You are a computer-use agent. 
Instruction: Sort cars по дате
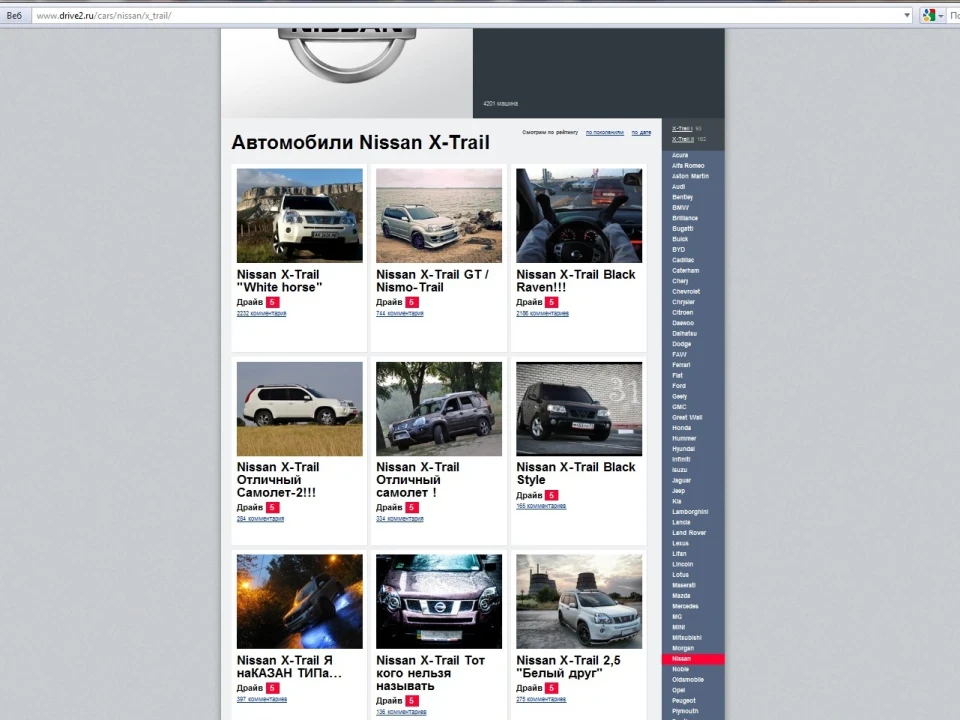641,132
